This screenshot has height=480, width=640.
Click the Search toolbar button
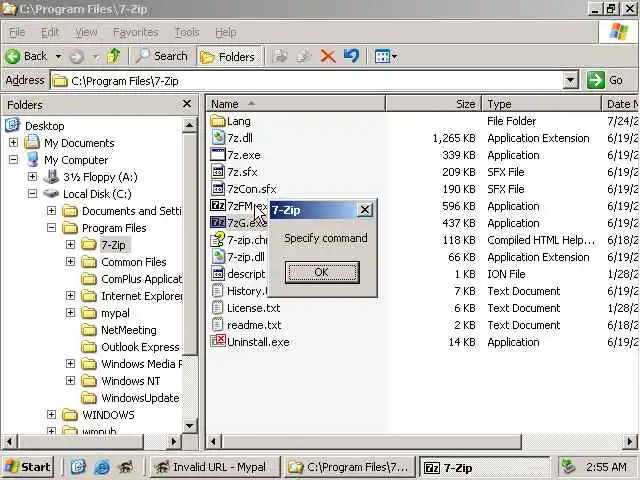[x=162, y=56]
